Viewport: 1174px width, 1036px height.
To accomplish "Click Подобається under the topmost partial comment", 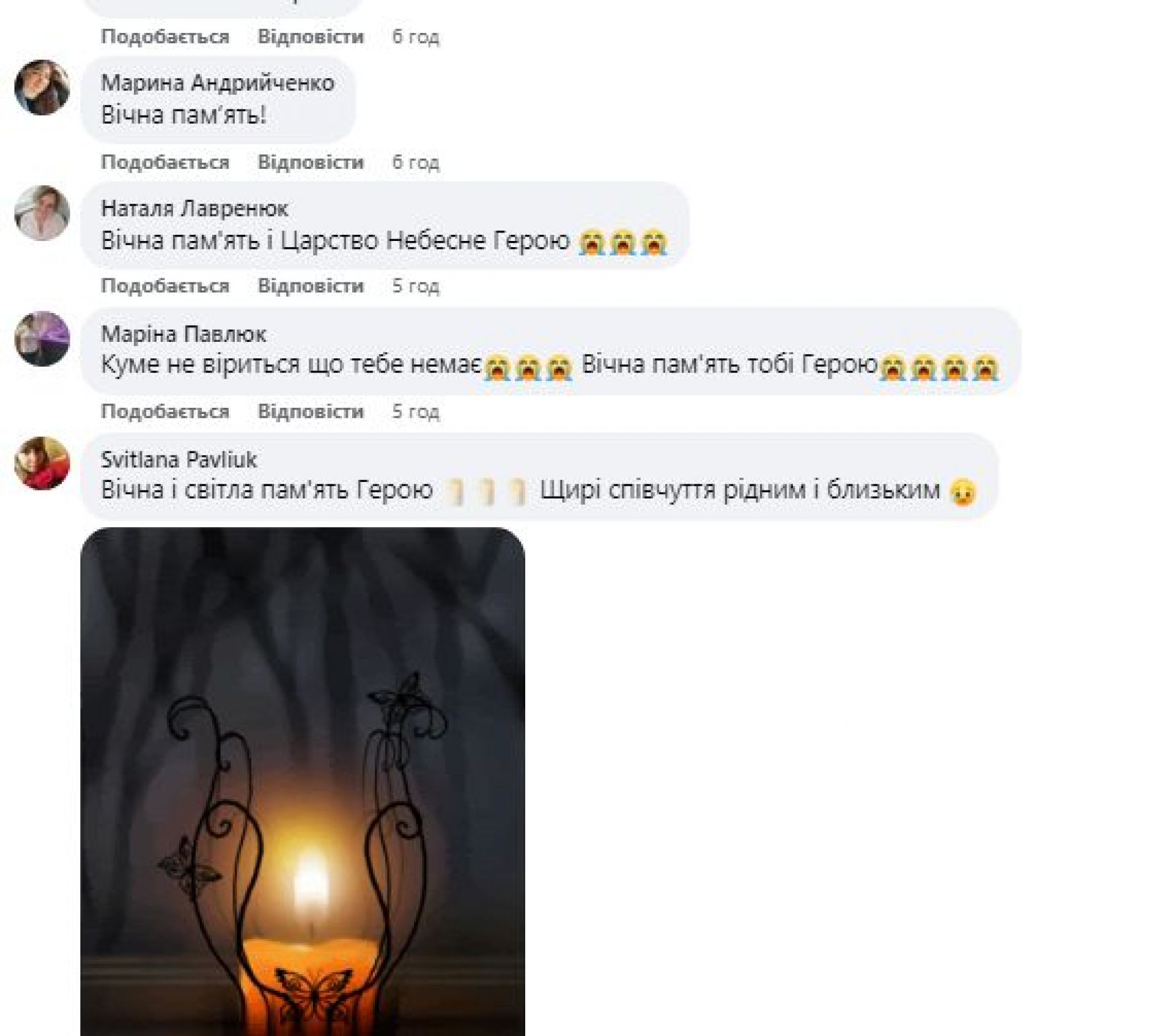I will (x=165, y=37).
